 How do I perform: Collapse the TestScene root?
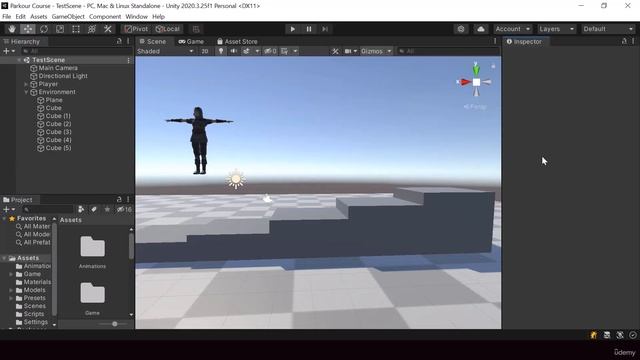coord(19,60)
